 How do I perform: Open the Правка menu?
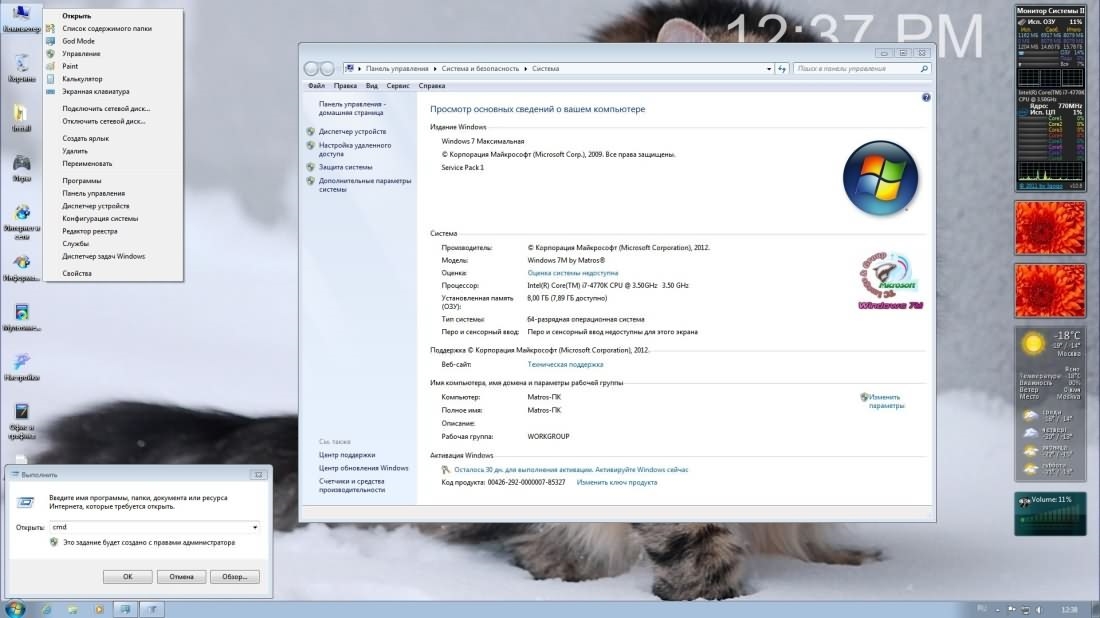[345, 86]
